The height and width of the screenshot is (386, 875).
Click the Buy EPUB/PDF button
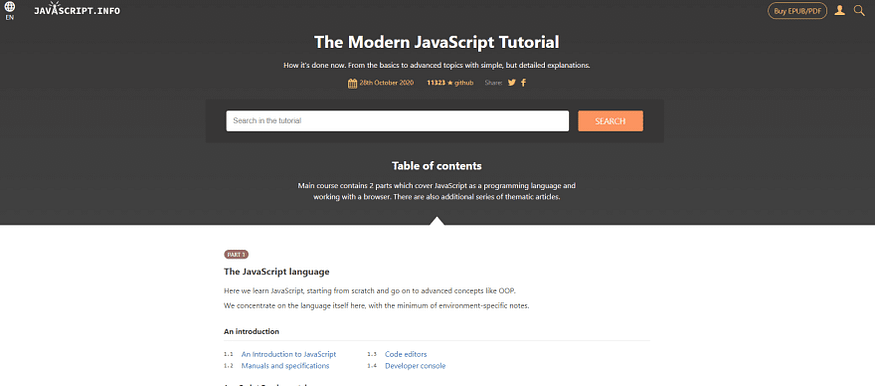[x=797, y=11]
